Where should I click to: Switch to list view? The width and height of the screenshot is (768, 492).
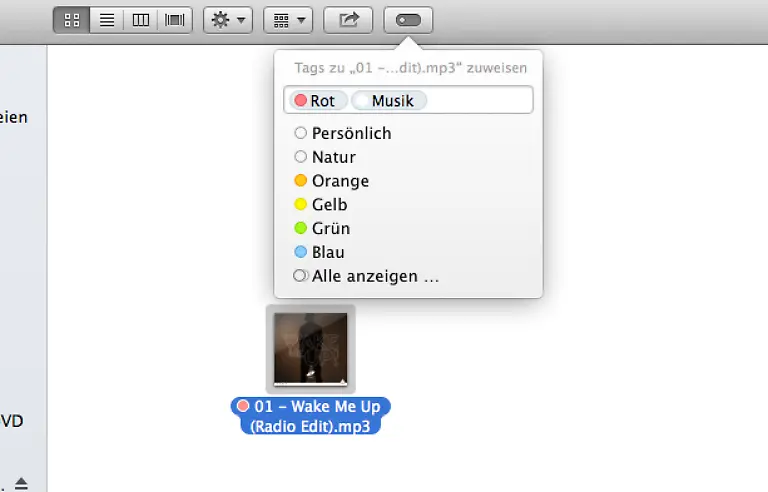pos(107,20)
